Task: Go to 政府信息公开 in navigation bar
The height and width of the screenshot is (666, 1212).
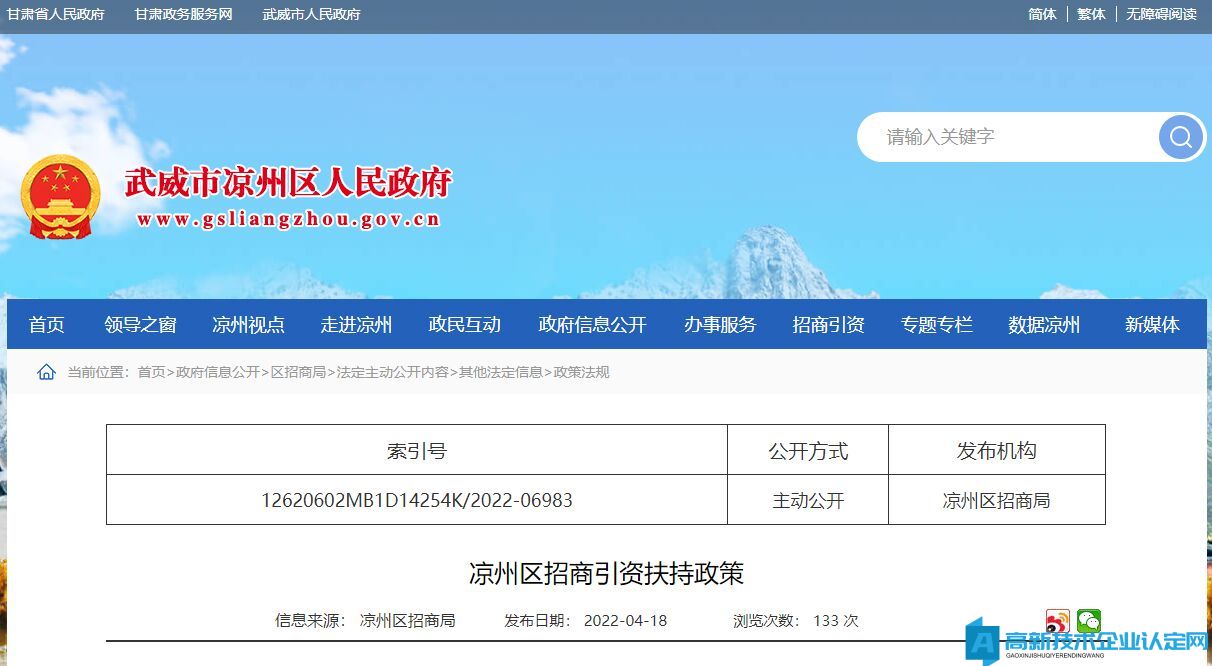Action: tap(592, 324)
